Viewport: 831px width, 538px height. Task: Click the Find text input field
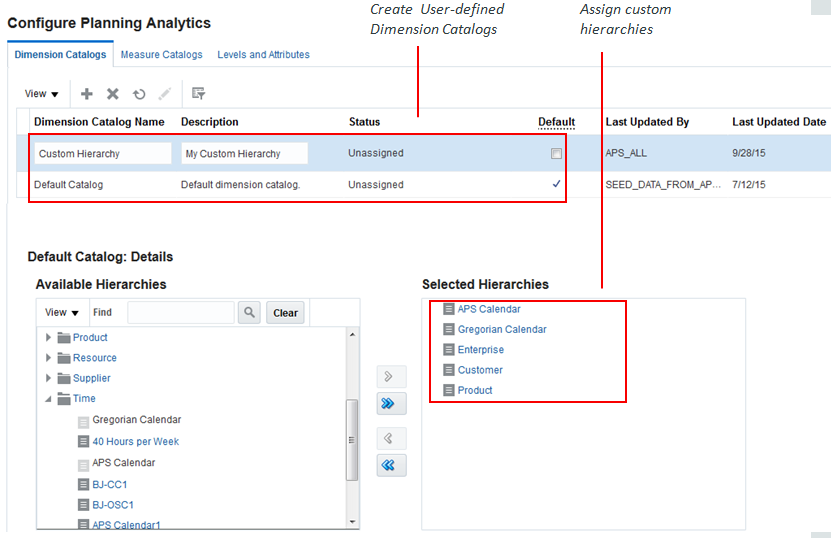pos(180,313)
